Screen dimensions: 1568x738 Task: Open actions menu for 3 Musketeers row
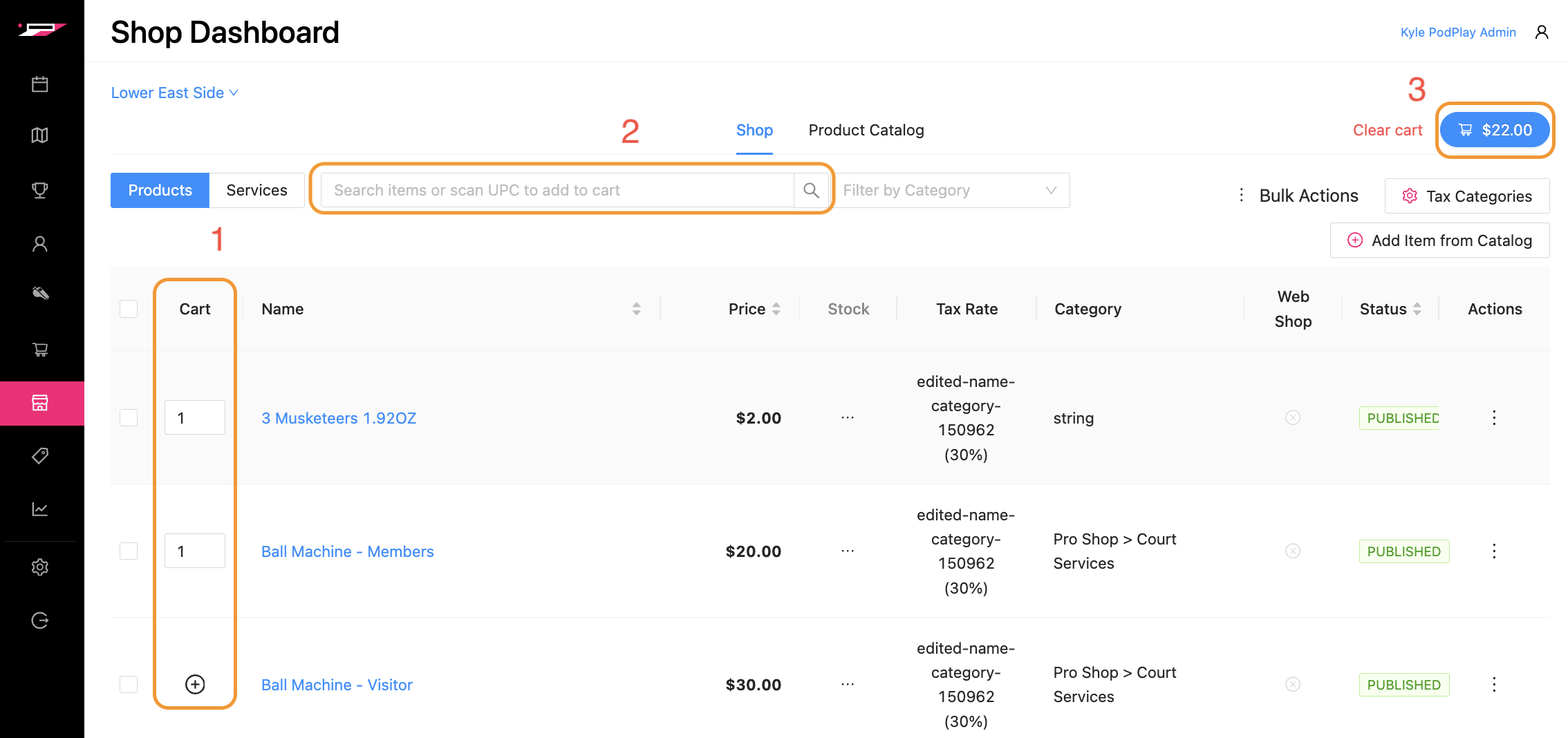pyautogui.click(x=1494, y=418)
